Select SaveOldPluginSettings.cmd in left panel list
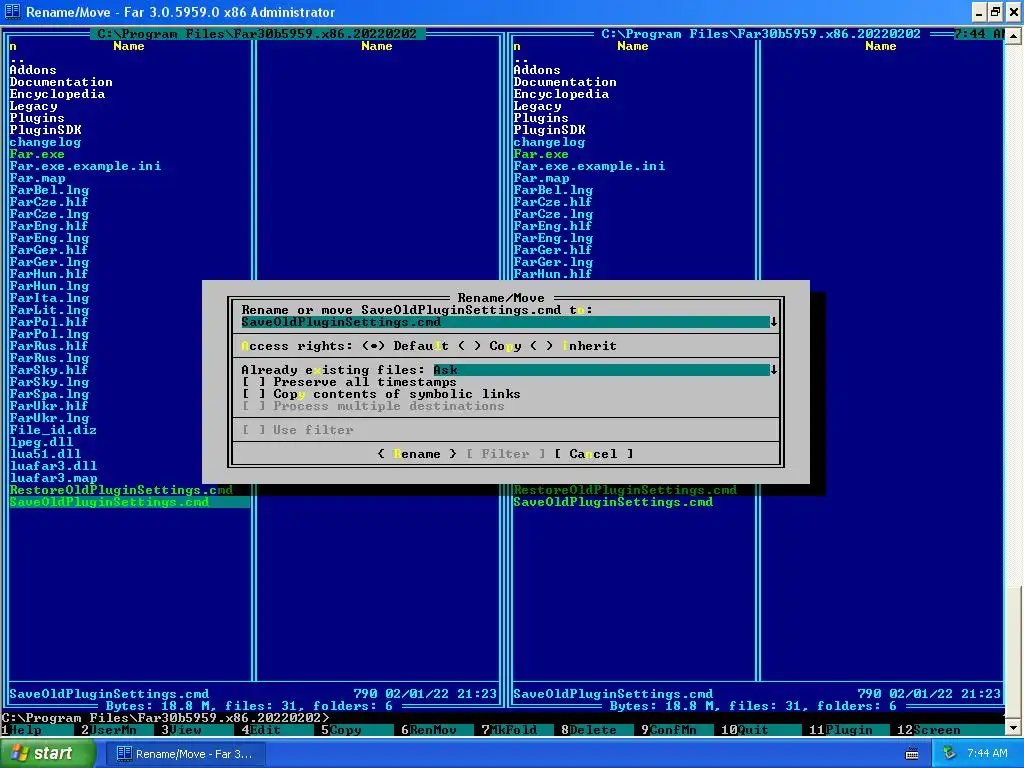The image size is (1024, 768). 129,502
